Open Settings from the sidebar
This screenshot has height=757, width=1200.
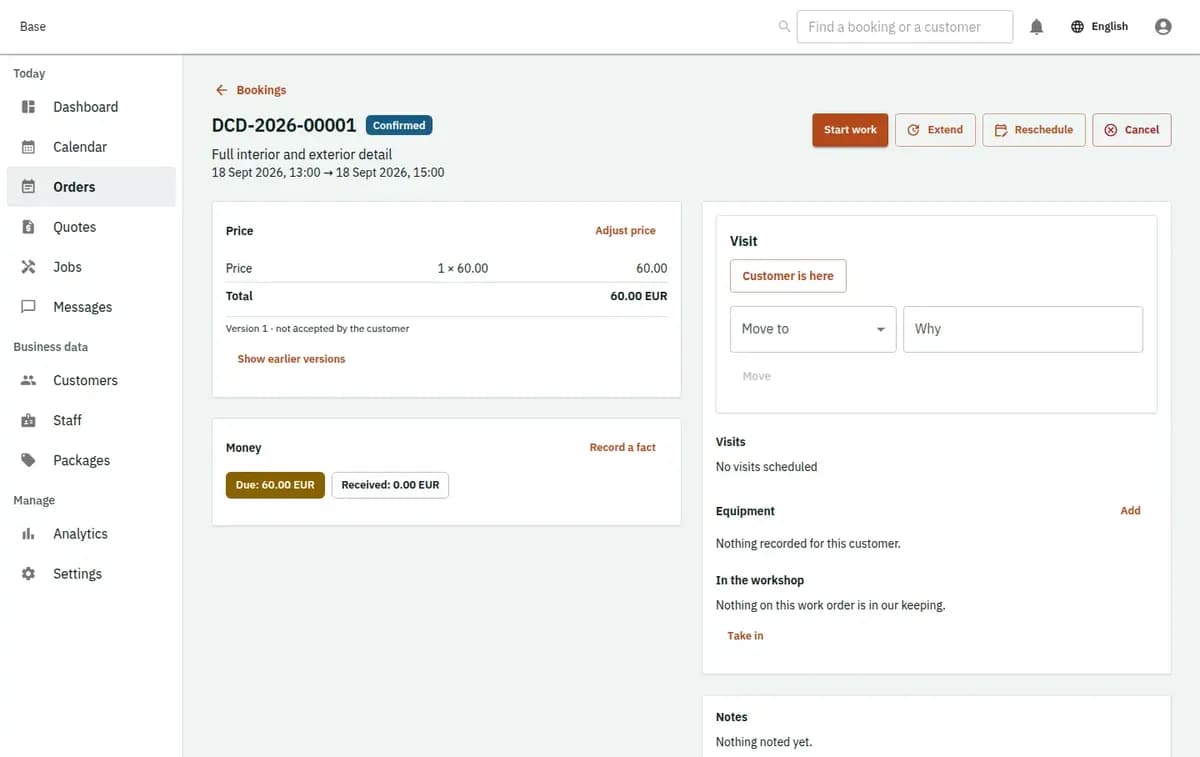click(x=91, y=574)
